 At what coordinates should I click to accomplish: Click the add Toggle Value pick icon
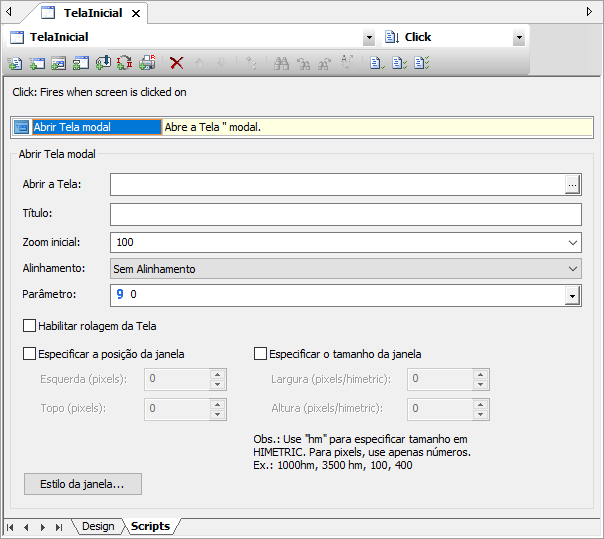[125, 63]
